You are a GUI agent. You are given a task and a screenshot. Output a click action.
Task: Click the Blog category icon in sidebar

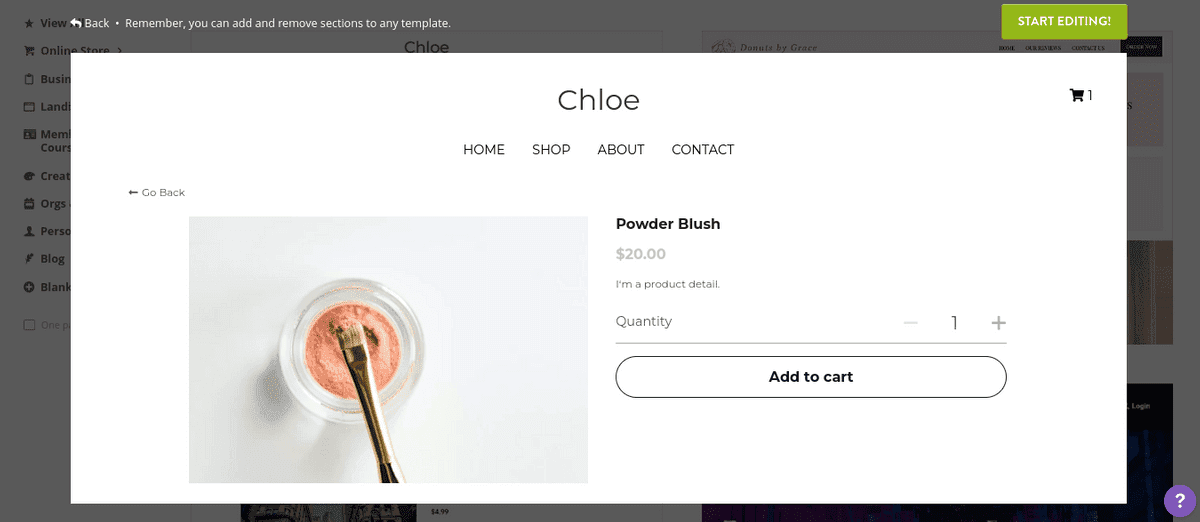click(x=30, y=259)
